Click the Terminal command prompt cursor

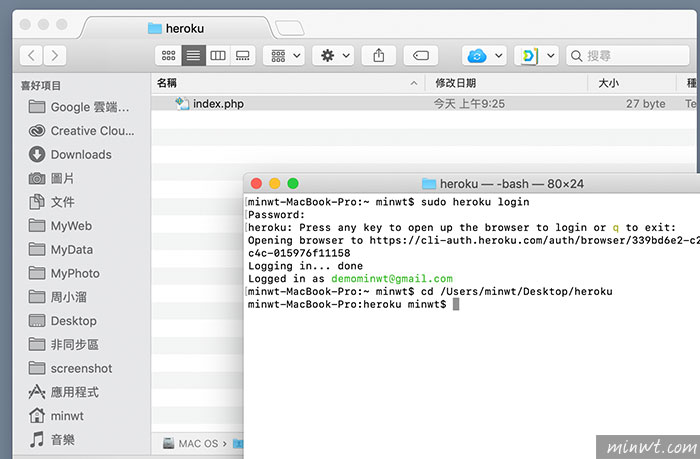pyautogui.click(x=456, y=305)
